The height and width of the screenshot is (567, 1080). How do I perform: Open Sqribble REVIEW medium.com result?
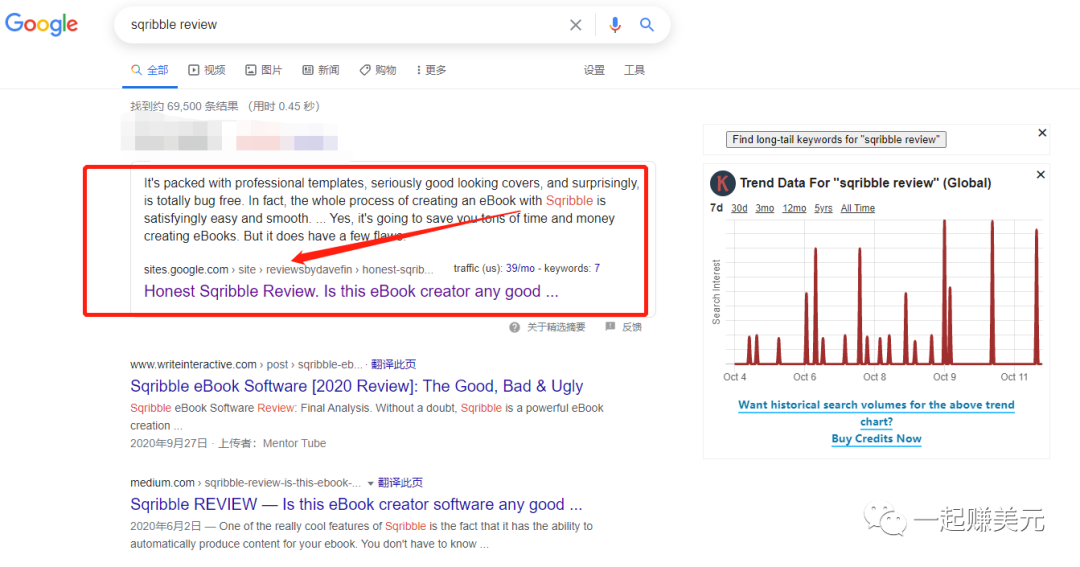[356, 505]
